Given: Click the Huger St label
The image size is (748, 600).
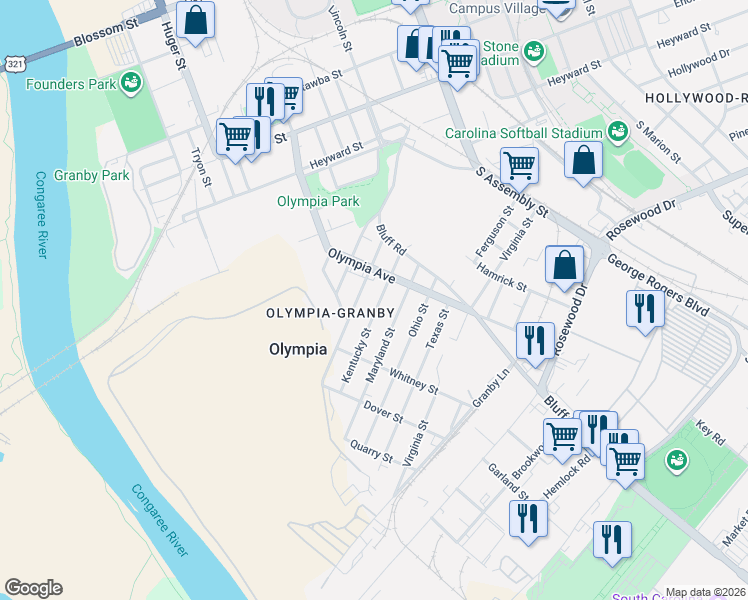Looking at the screenshot, I should tap(174, 45).
